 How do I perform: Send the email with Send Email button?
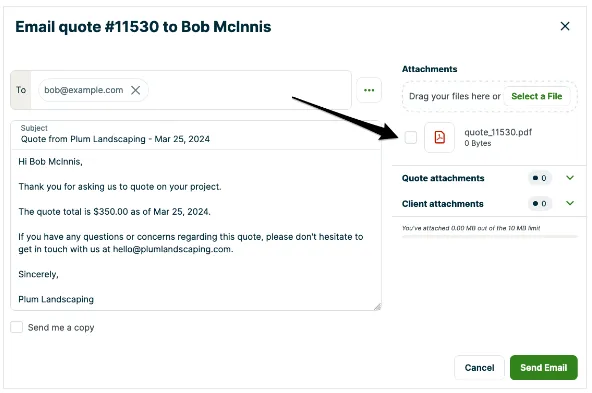[x=543, y=367]
